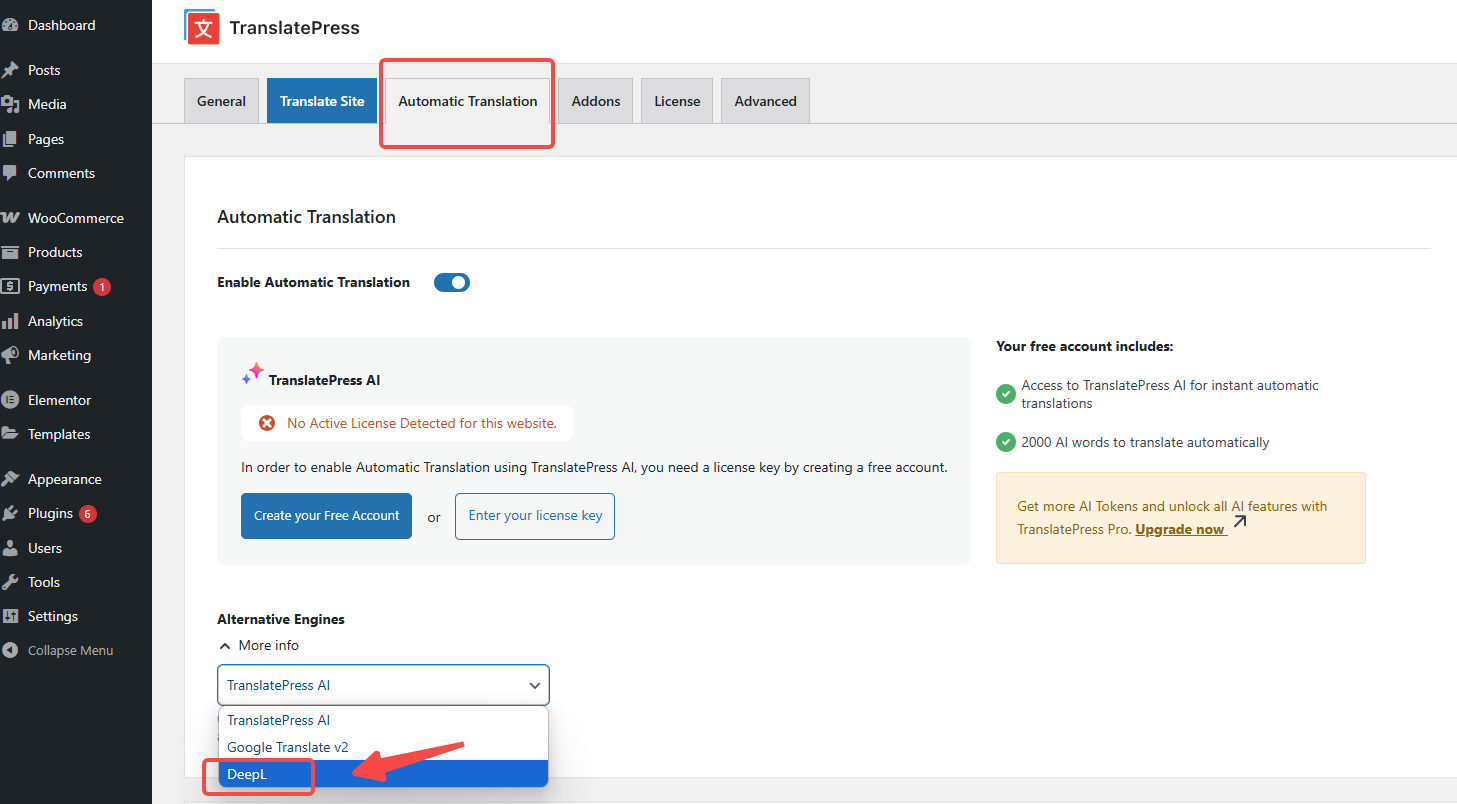Screen dimensions: 1457x804
Task: Open the Addons tab
Action: tap(595, 101)
